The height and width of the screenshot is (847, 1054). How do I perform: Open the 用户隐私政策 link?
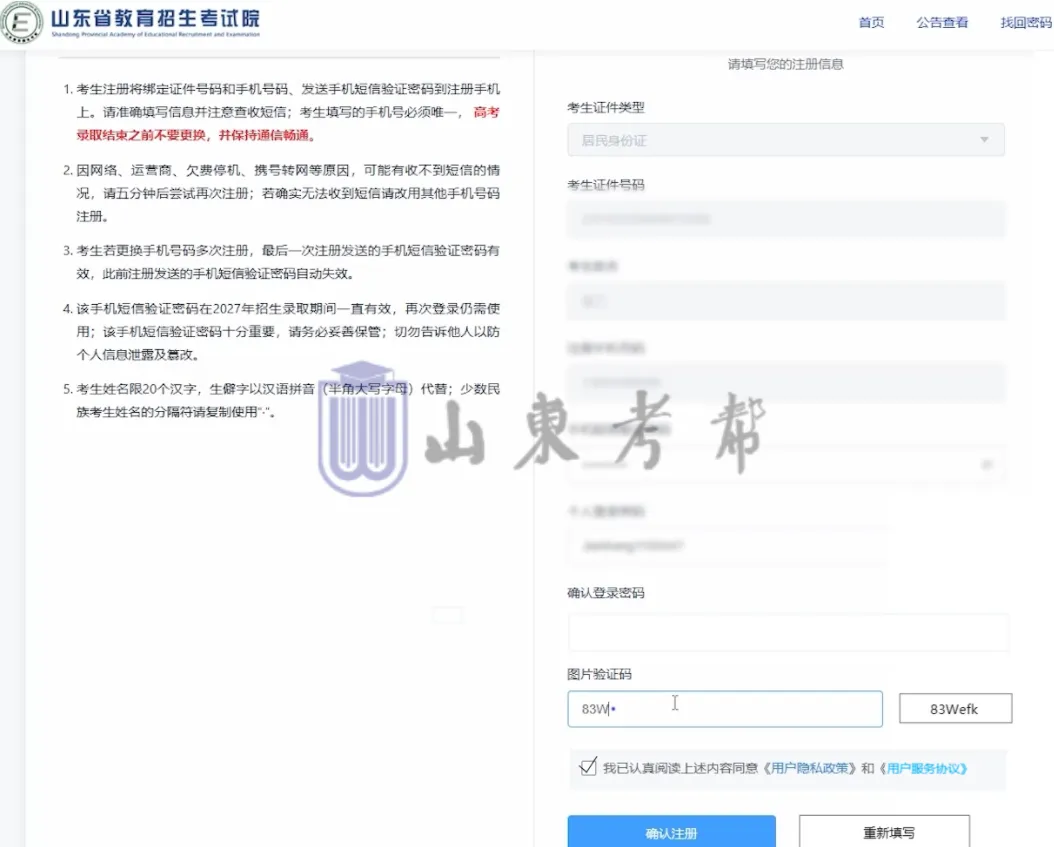point(810,768)
